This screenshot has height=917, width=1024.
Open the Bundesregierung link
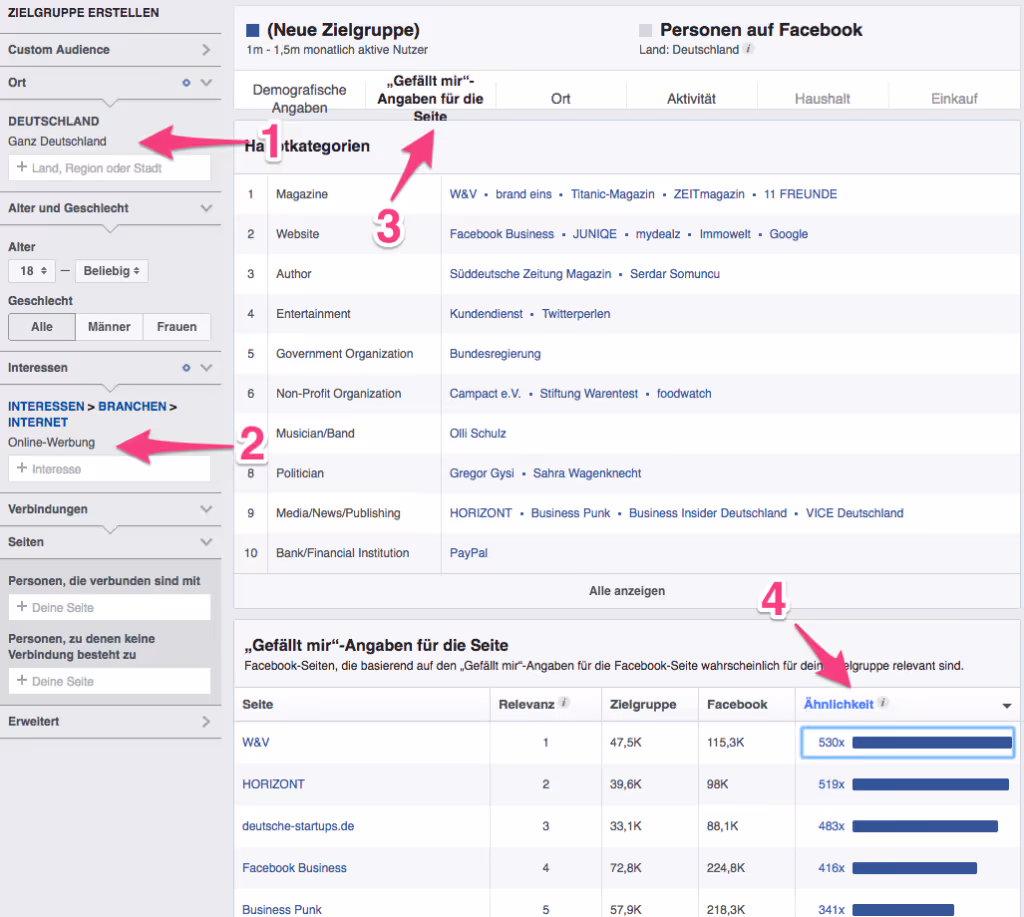[495, 353]
